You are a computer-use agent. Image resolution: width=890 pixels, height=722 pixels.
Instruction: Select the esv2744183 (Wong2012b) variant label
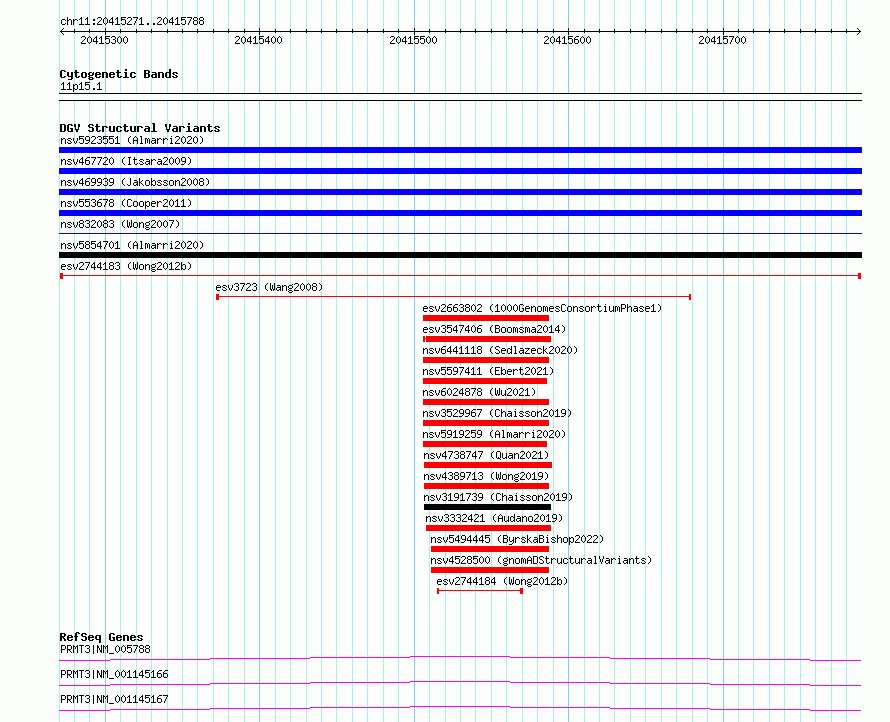[x=125, y=266]
